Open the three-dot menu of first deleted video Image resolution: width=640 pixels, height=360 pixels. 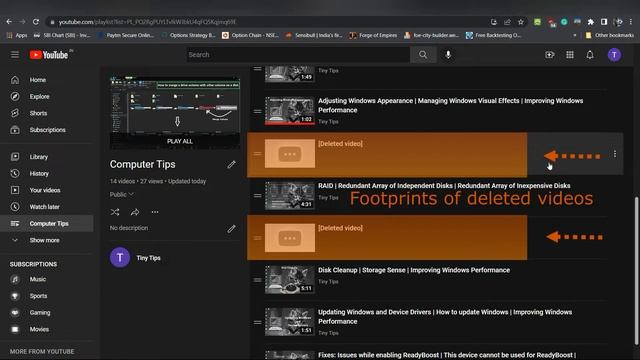click(x=615, y=154)
